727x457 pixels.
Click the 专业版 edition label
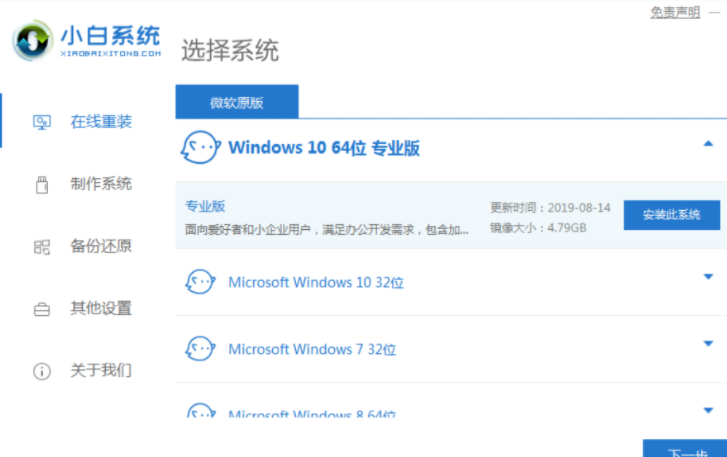(205, 206)
